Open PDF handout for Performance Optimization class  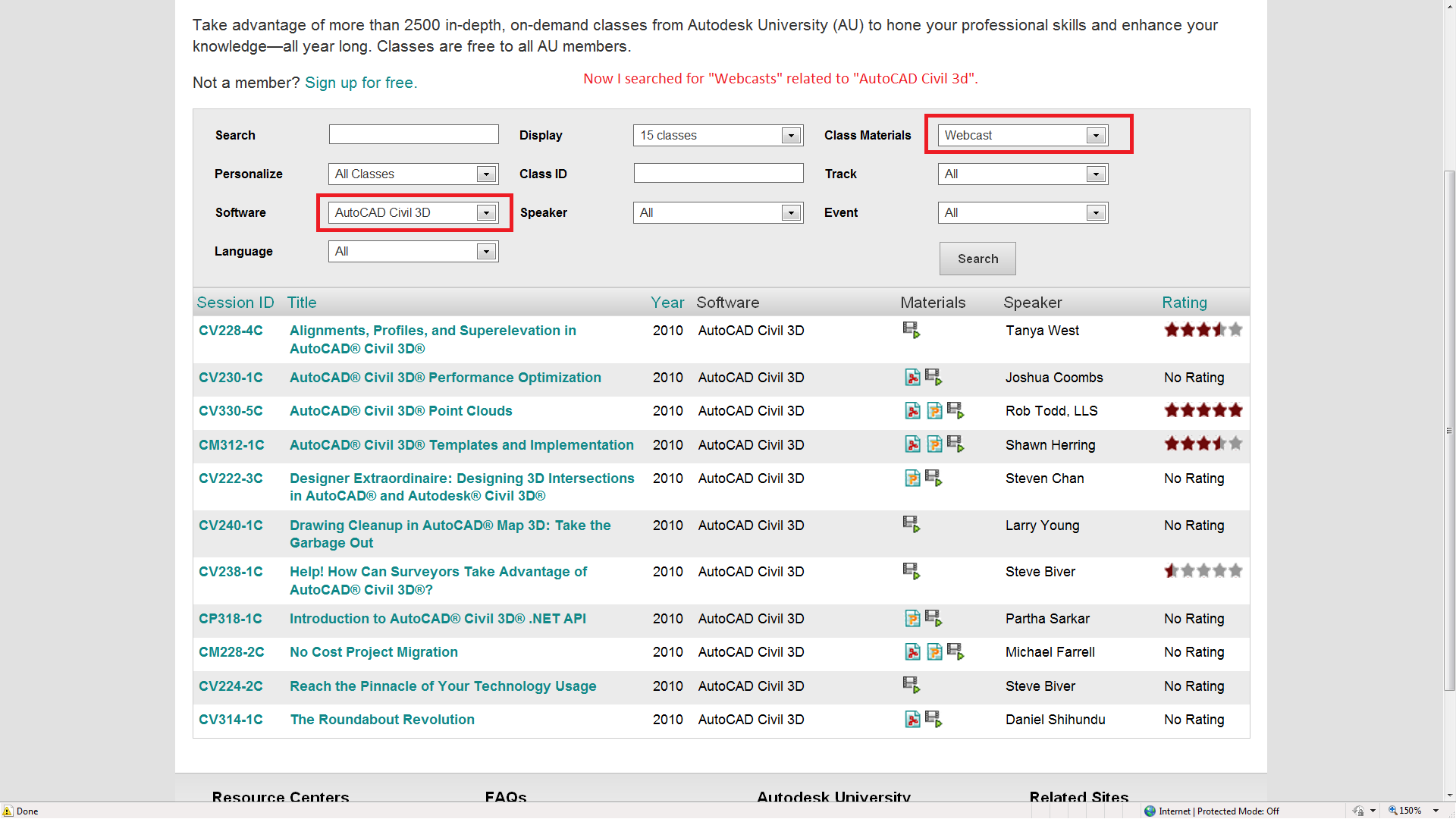point(912,378)
